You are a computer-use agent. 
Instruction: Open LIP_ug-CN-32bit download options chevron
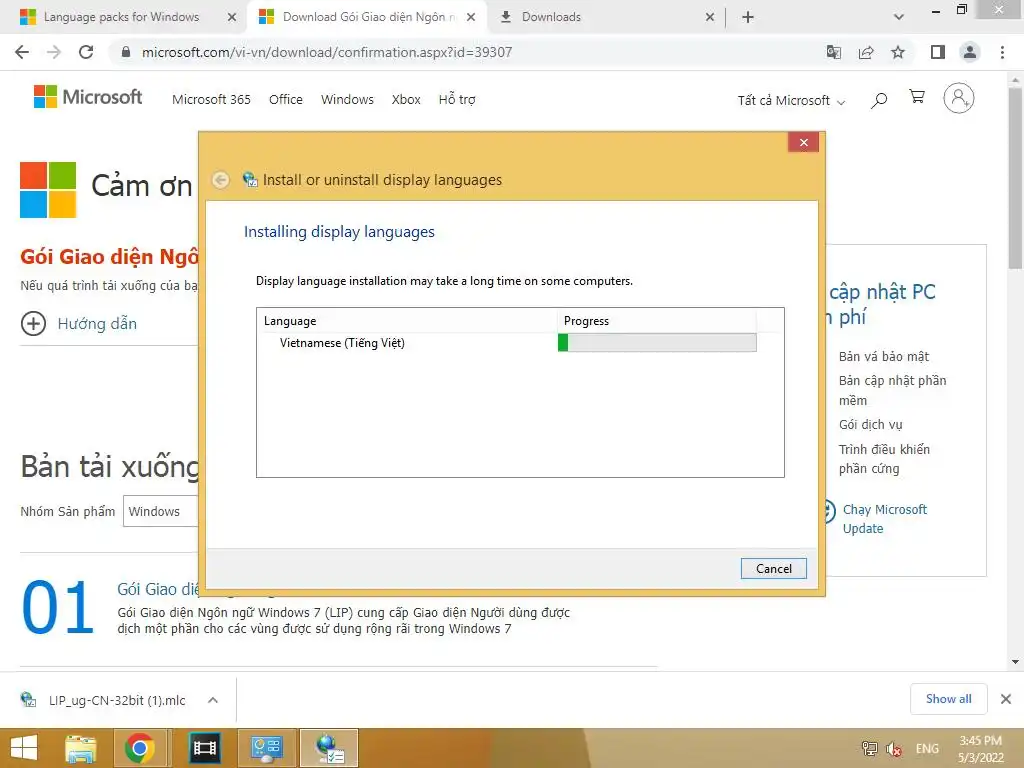tap(212, 700)
